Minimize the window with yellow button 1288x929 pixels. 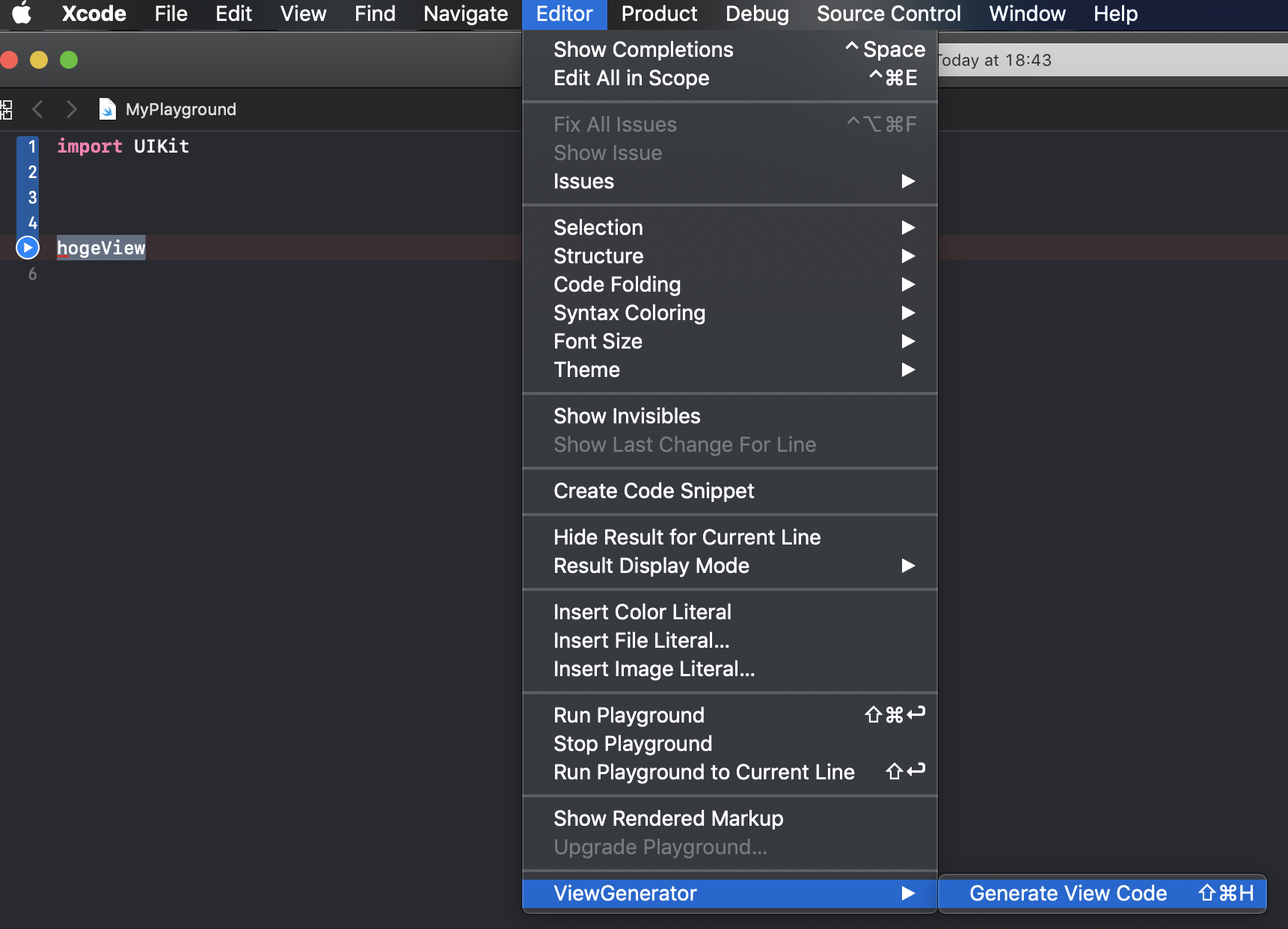(x=39, y=60)
